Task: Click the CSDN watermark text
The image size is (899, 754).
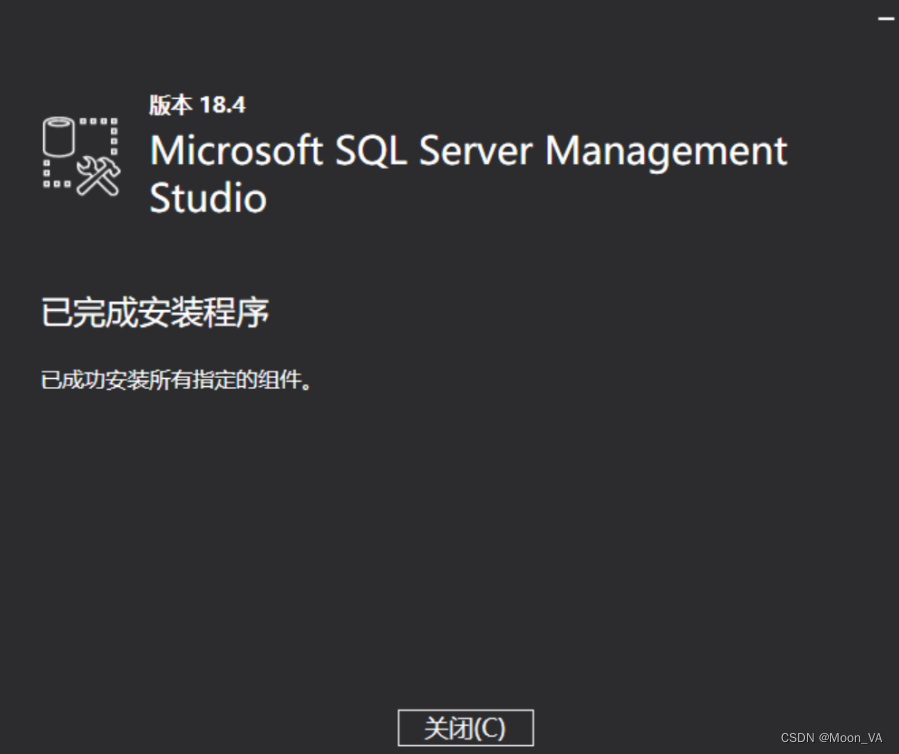Action: pos(798,738)
